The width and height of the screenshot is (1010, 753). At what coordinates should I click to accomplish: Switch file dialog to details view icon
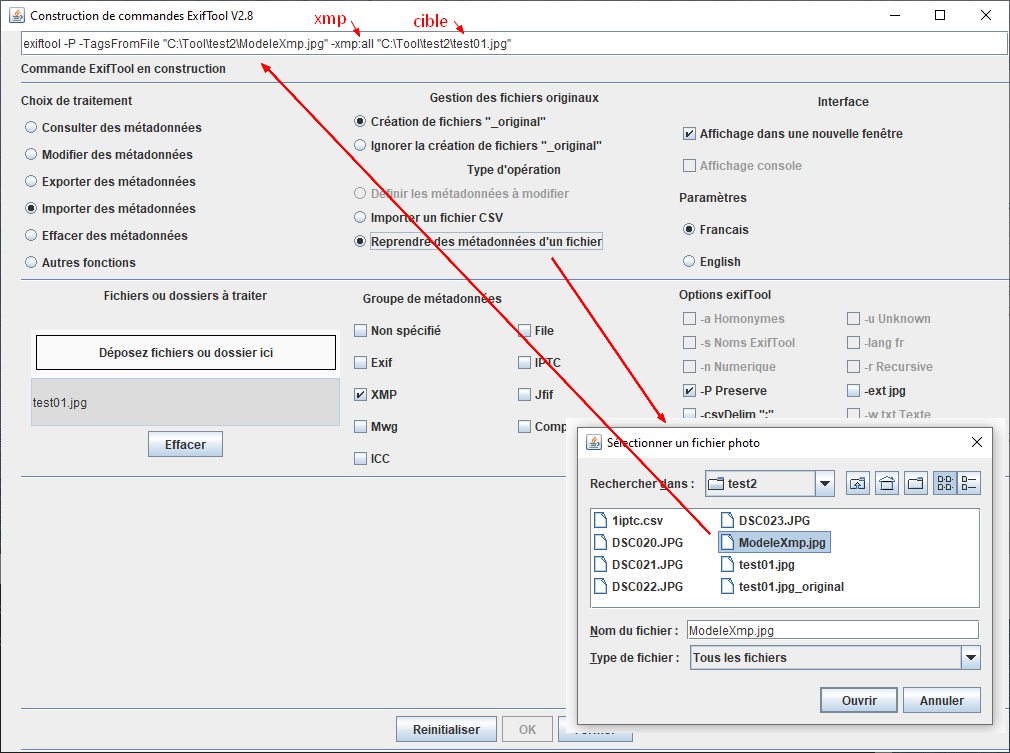(969, 483)
